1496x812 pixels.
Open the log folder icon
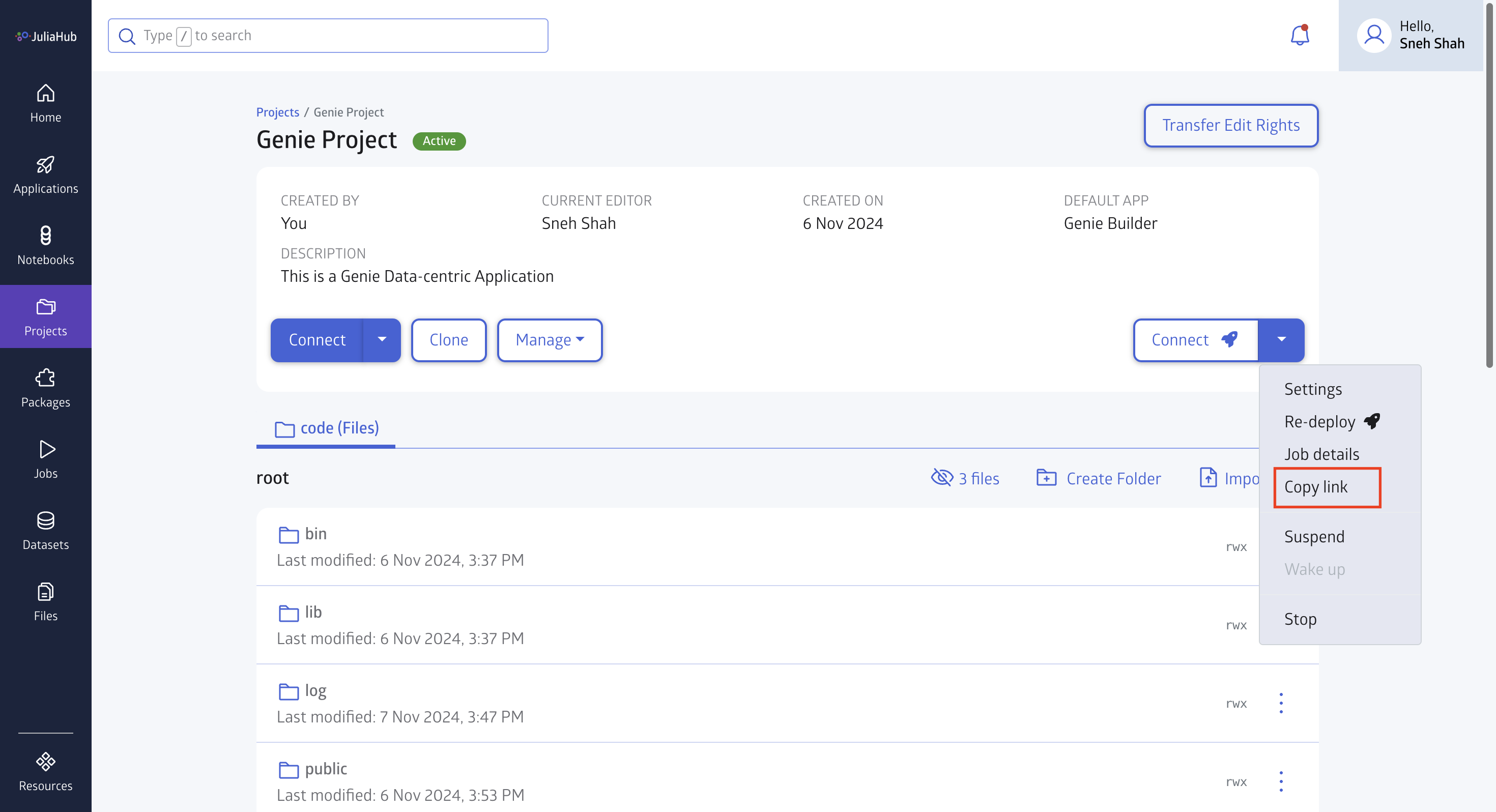[x=289, y=692]
